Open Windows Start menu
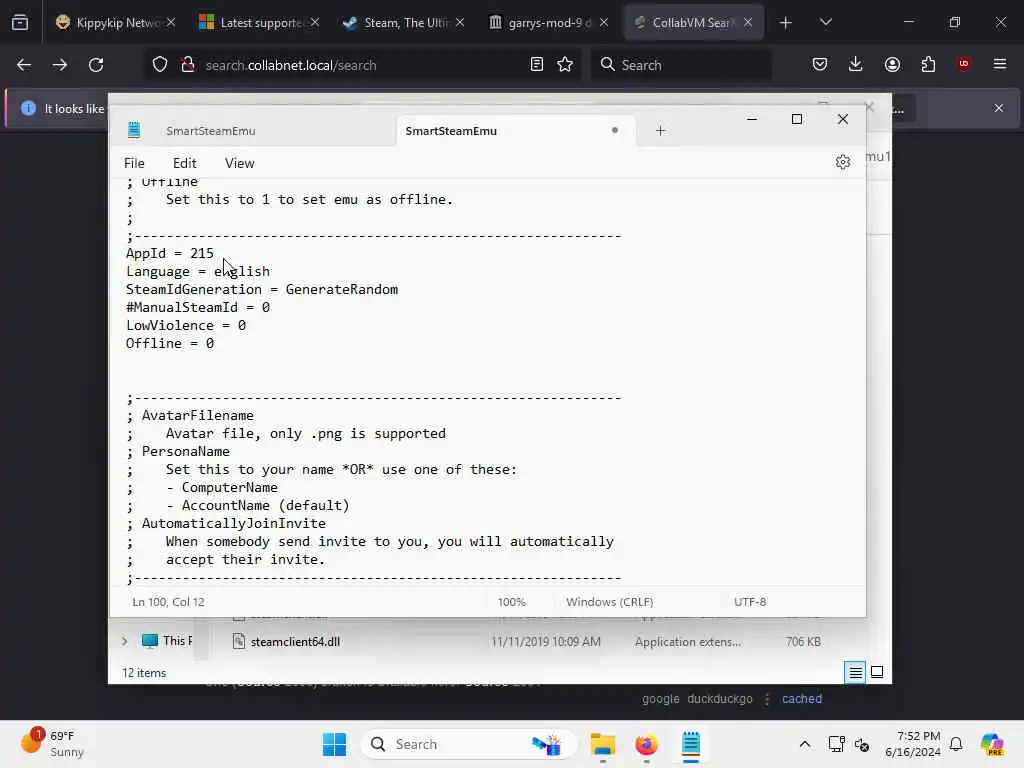 pos(334,744)
